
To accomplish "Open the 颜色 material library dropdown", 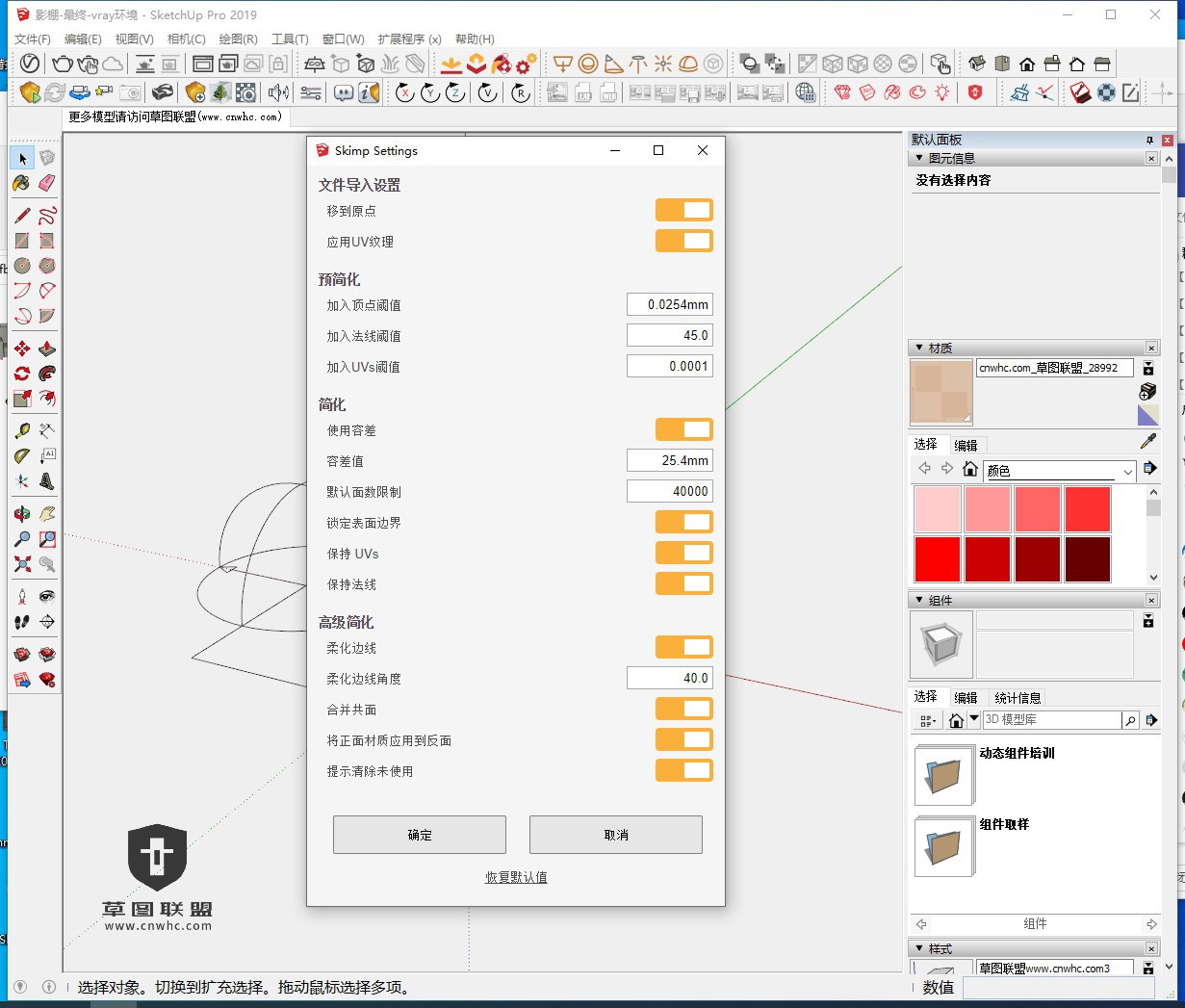I will point(1127,471).
